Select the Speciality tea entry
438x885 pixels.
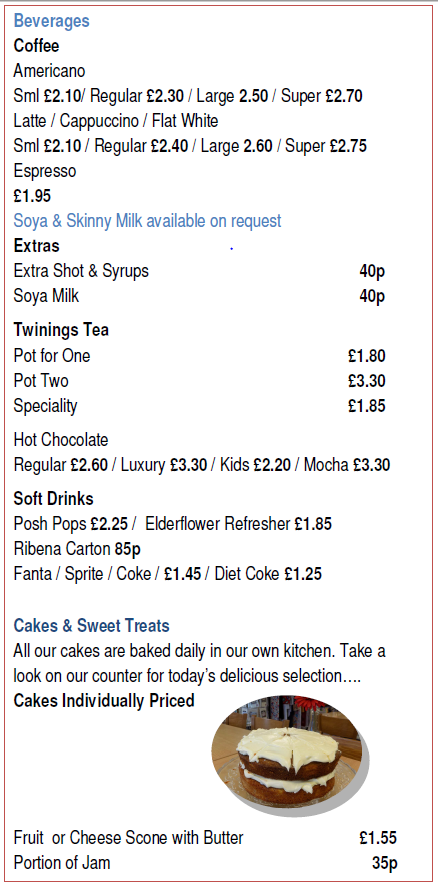coord(45,406)
